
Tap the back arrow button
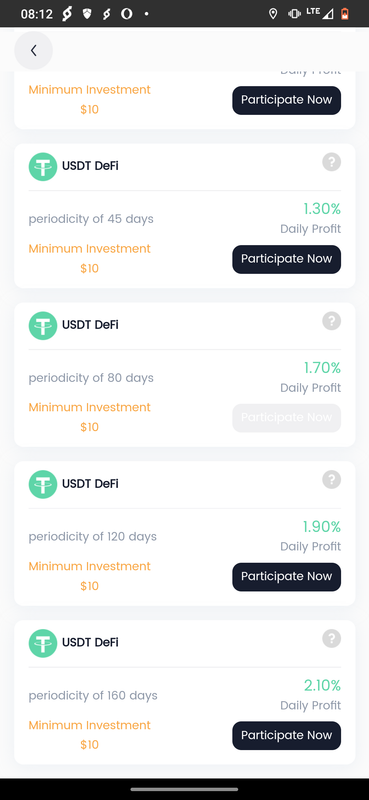tap(33, 51)
